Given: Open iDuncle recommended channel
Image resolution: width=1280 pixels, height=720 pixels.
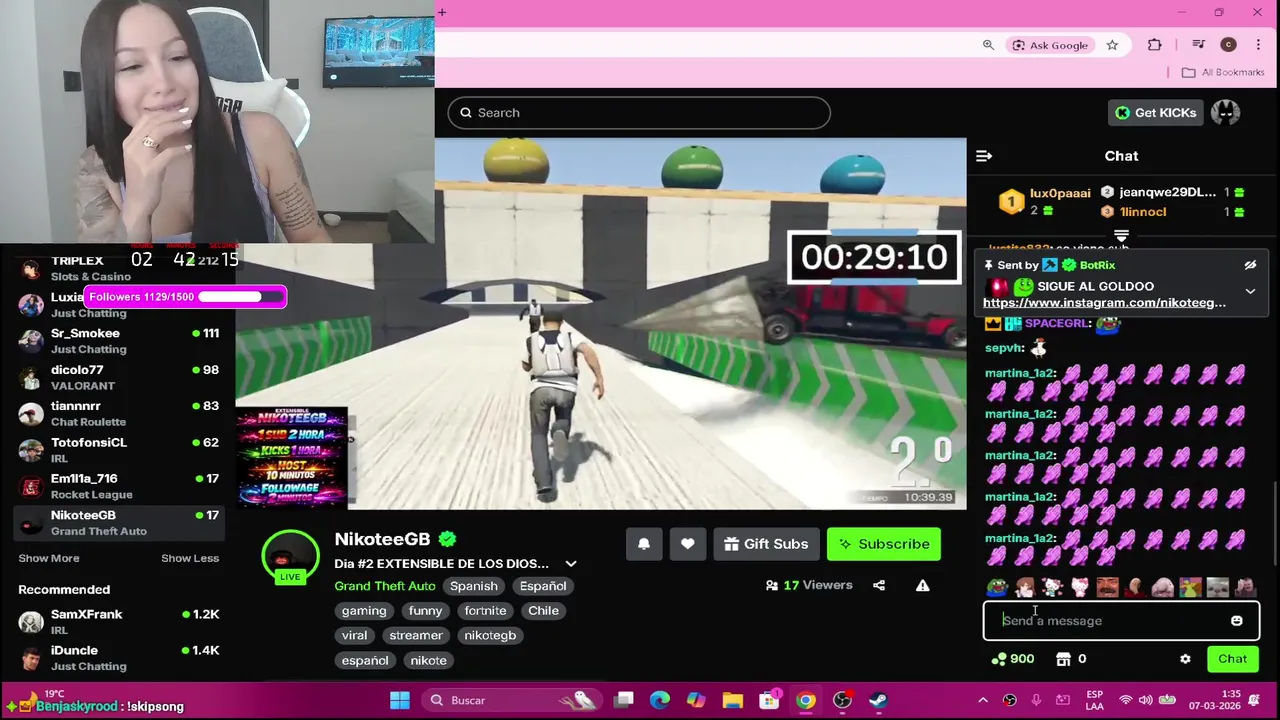Looking at the screenshot, I should tap(118, 658).
